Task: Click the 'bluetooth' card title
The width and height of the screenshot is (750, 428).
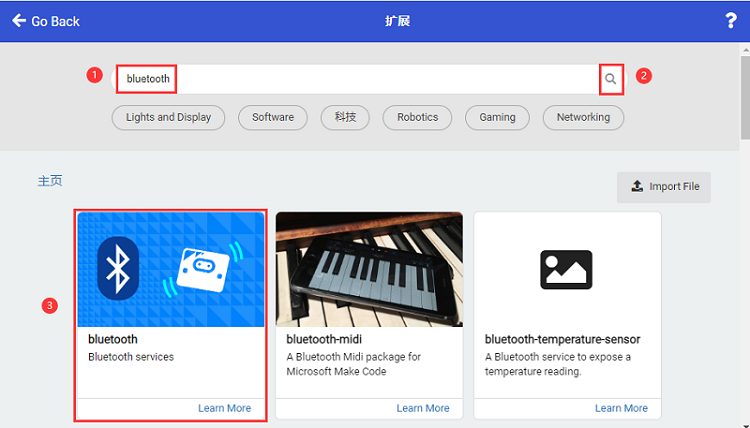Action: click(113, 339)
